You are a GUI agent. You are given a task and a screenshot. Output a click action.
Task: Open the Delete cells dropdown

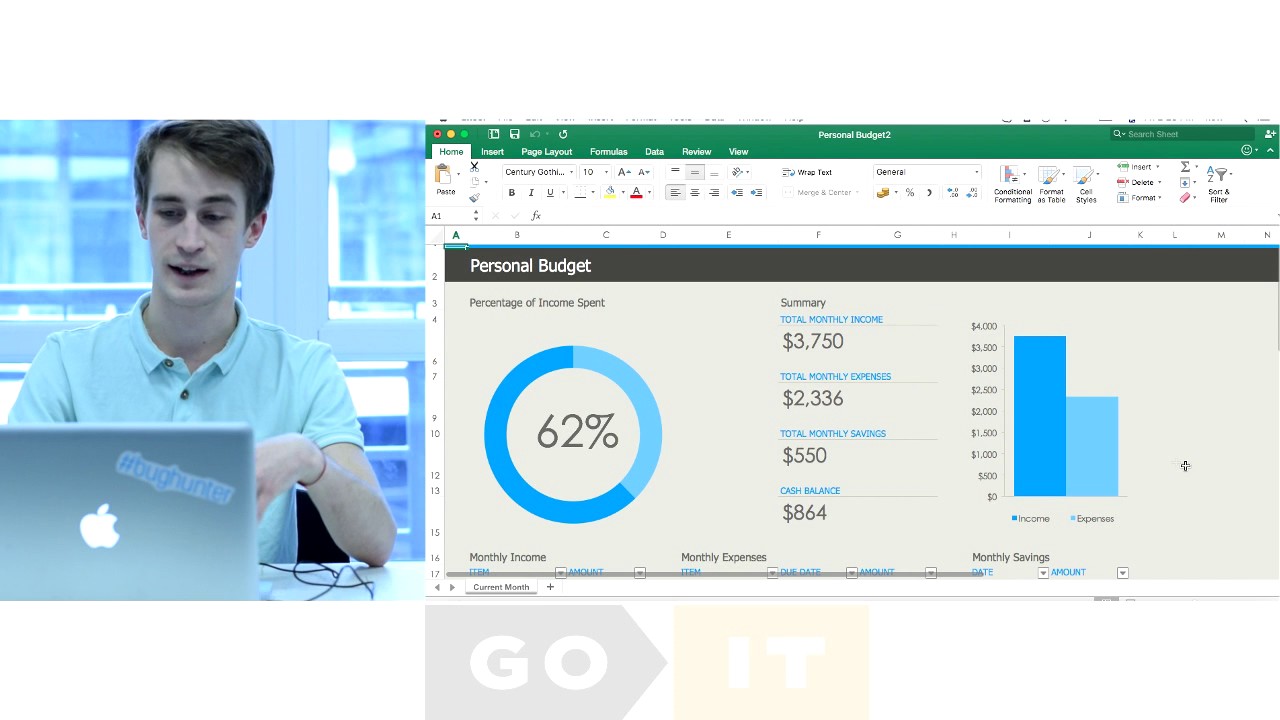click(1139, 182)
